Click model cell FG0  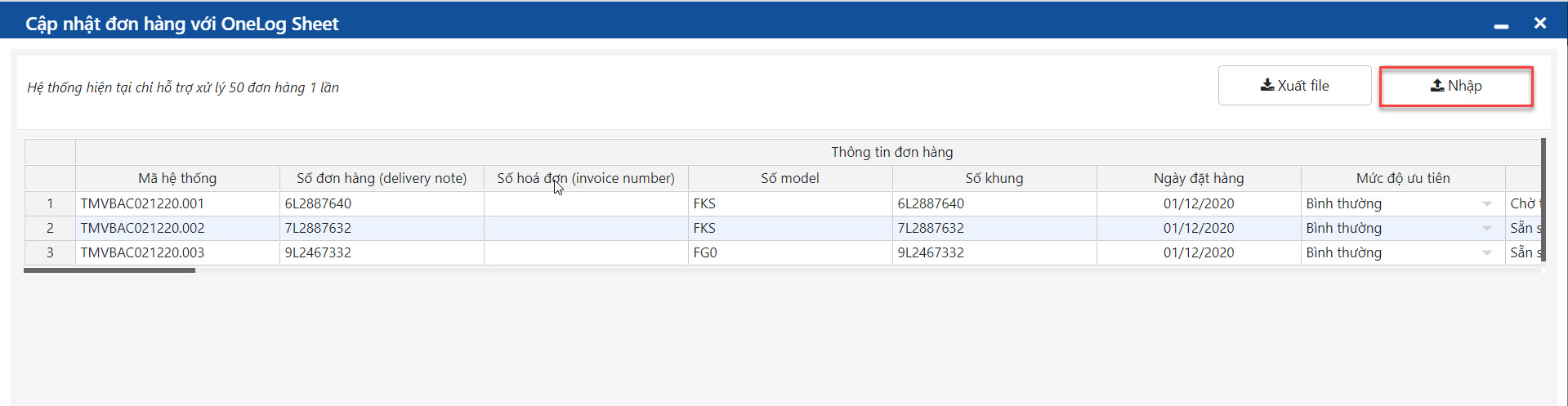pyautogui.click(x=790, y=252)
